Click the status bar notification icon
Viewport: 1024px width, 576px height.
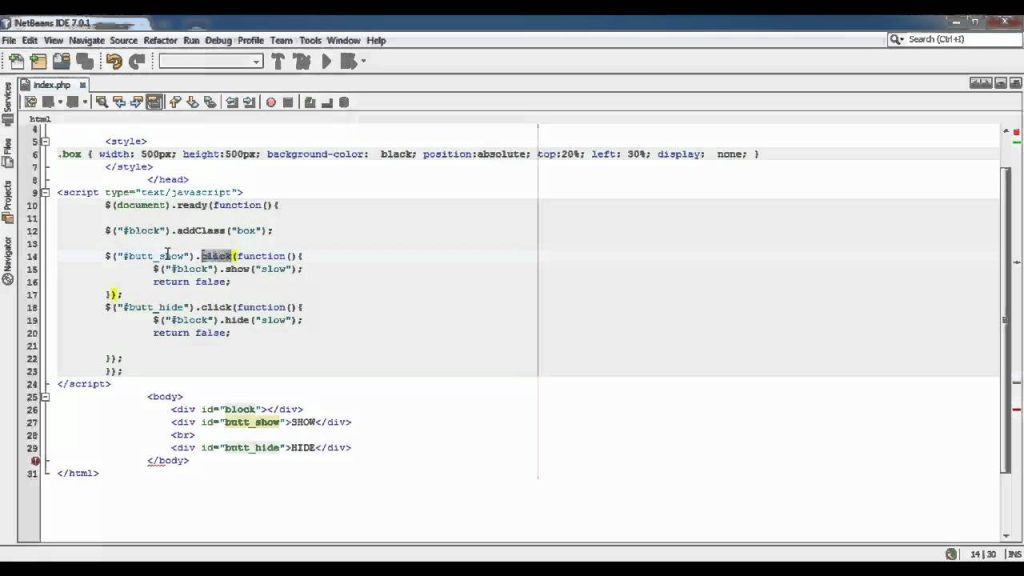click(952, 554)
